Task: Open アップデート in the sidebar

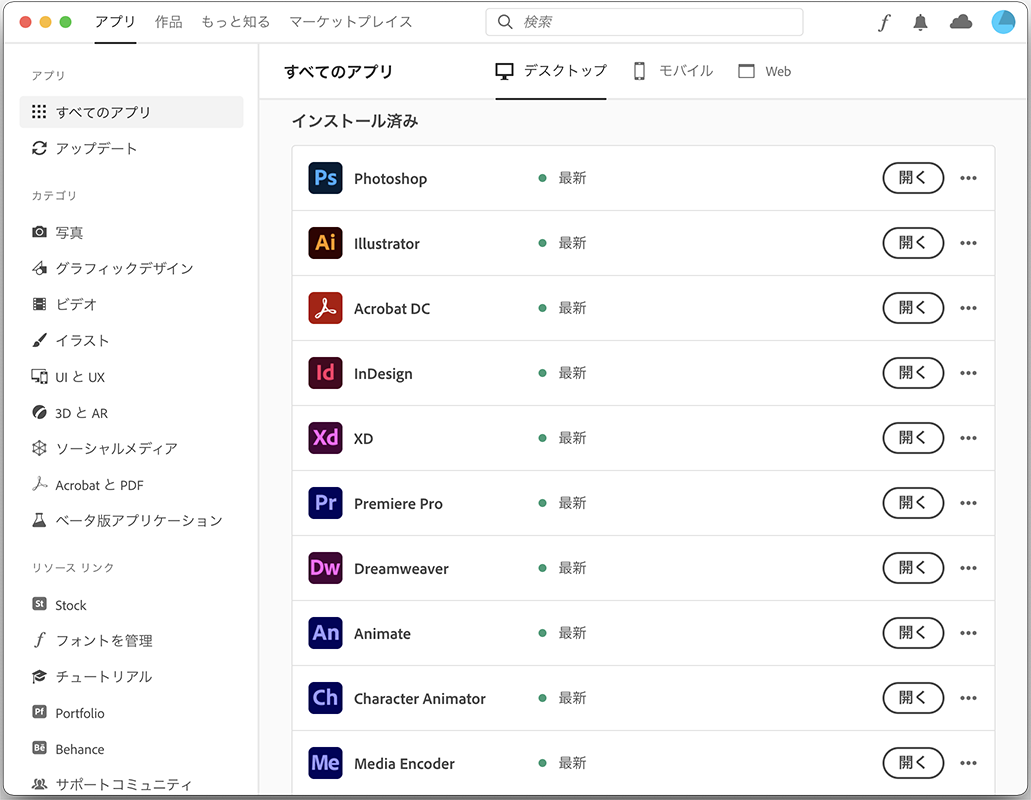Action: [x=85, y=149]
